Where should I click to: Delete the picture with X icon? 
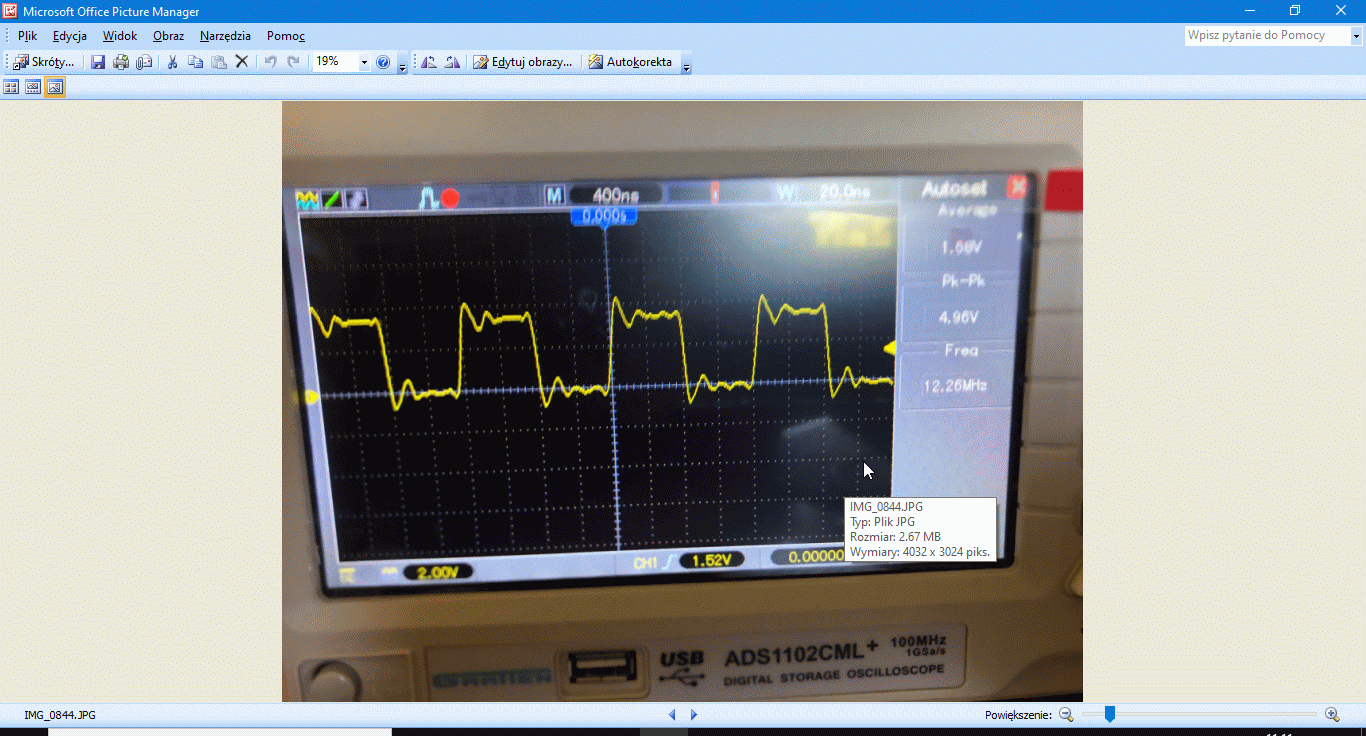pyautogui.click(x=241, y=62)
